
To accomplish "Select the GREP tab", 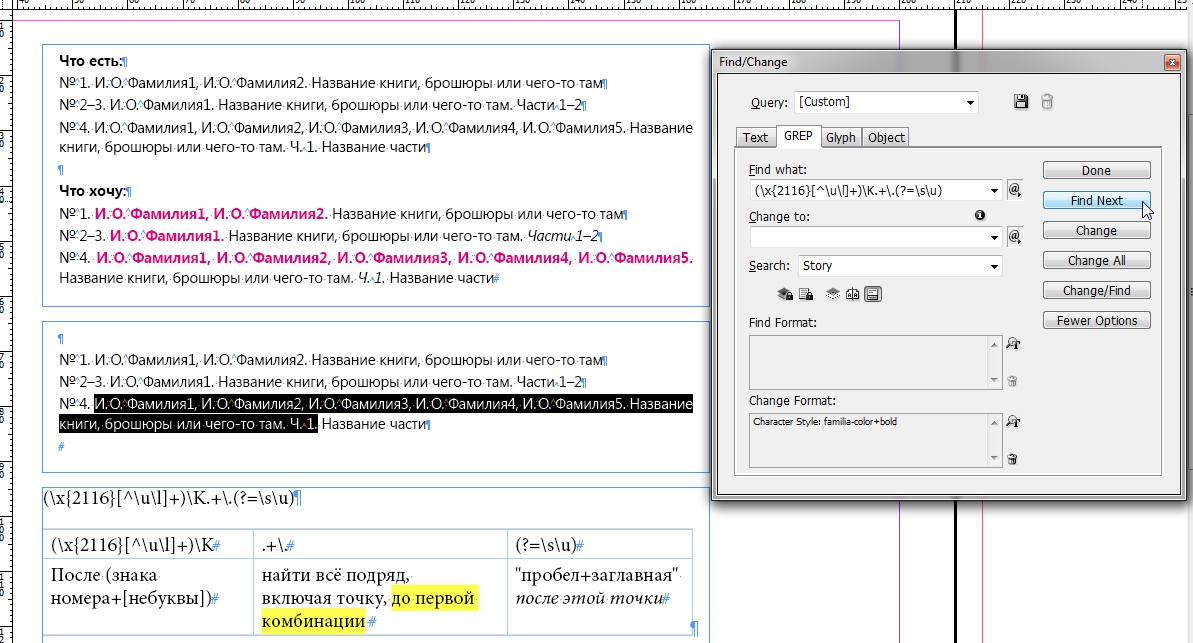I will (x=798, y=136).
